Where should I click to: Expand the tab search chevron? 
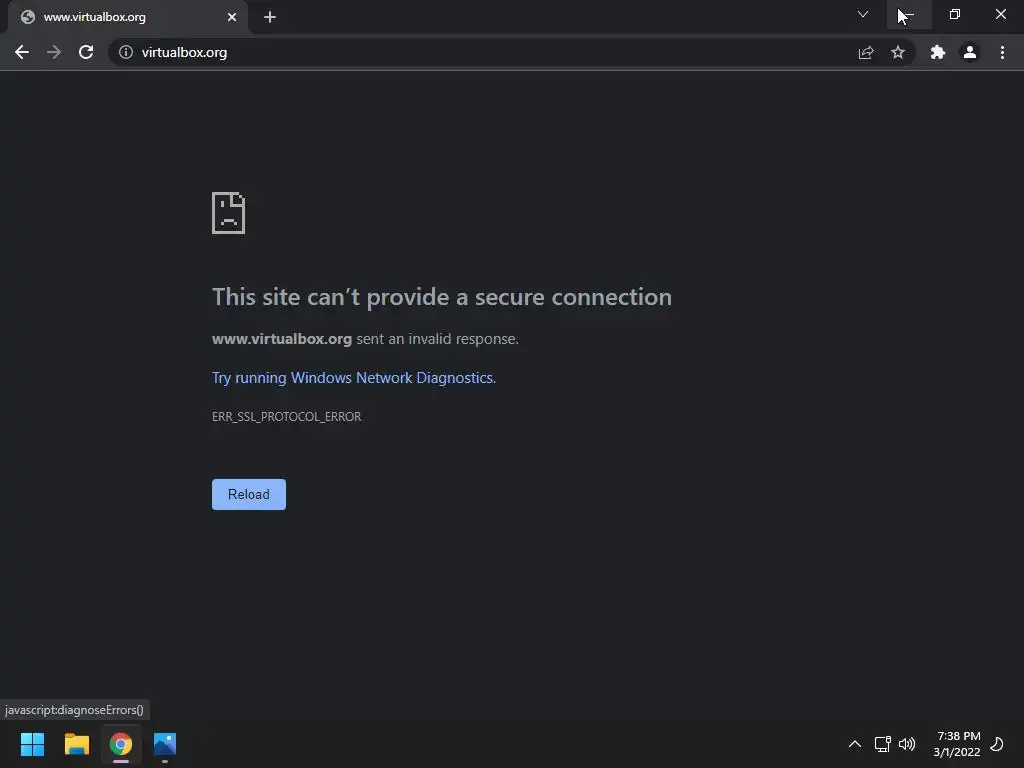coord(863,14)
